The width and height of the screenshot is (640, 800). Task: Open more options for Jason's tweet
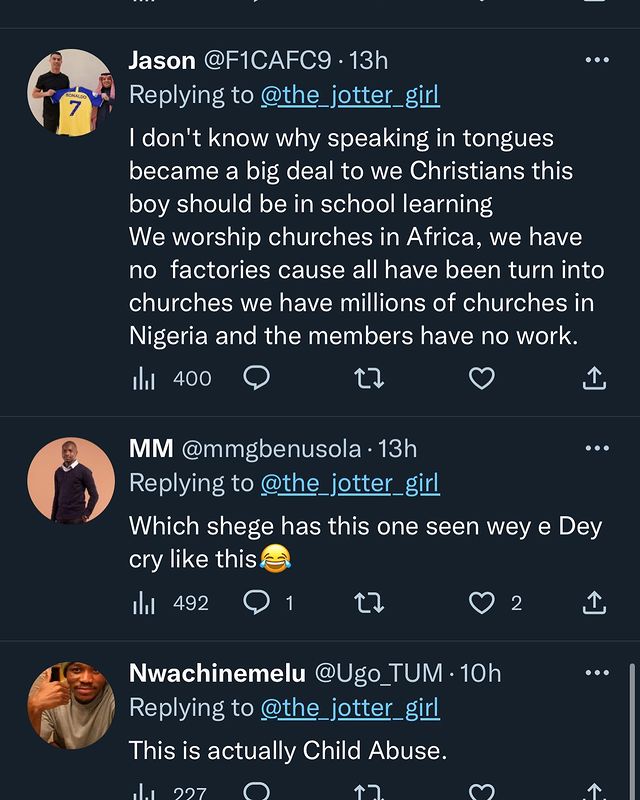pyautogui.click(x=597, y=60)
